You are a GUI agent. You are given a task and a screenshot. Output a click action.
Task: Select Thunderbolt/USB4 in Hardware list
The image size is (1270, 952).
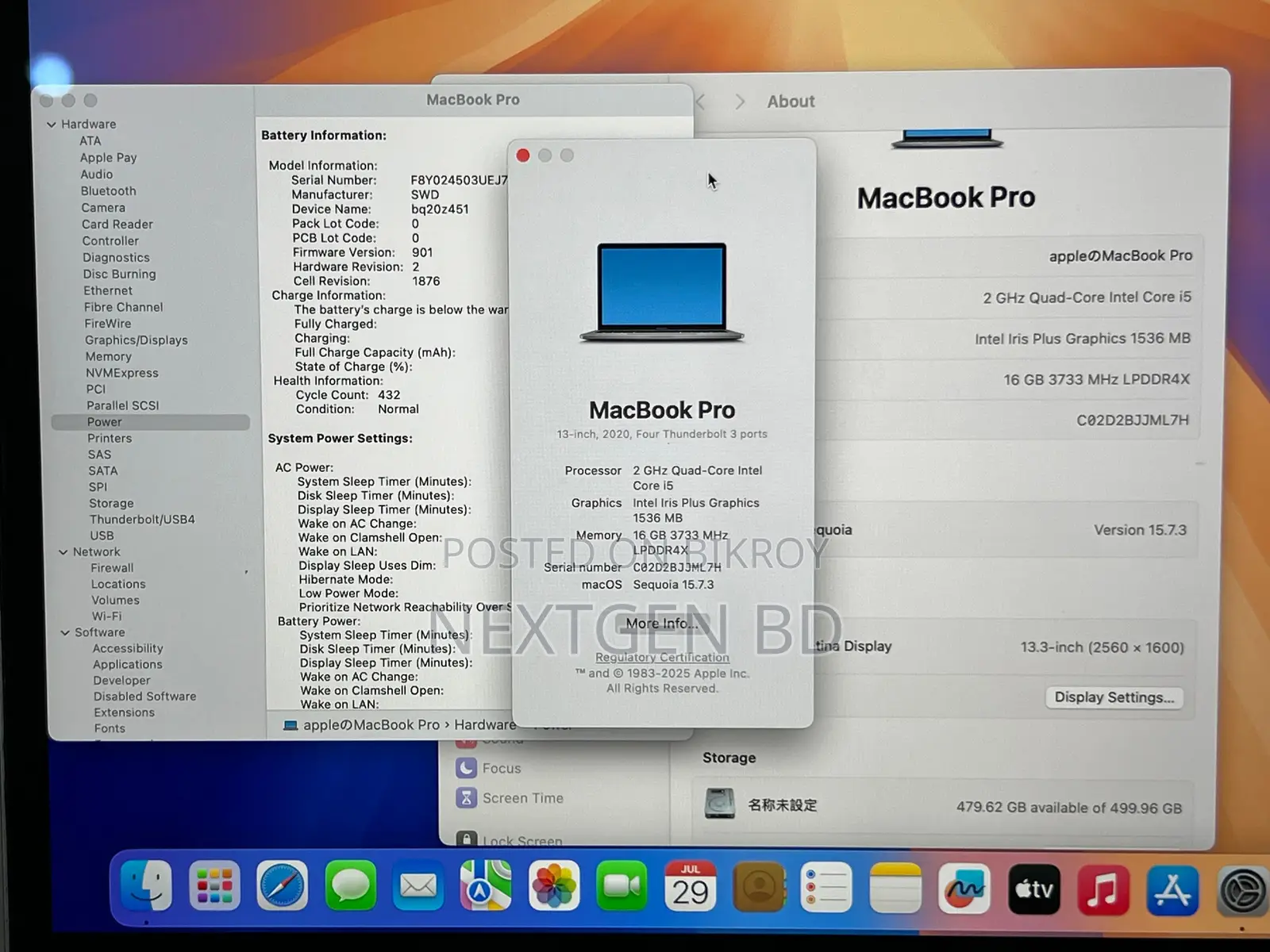(142, 520)
